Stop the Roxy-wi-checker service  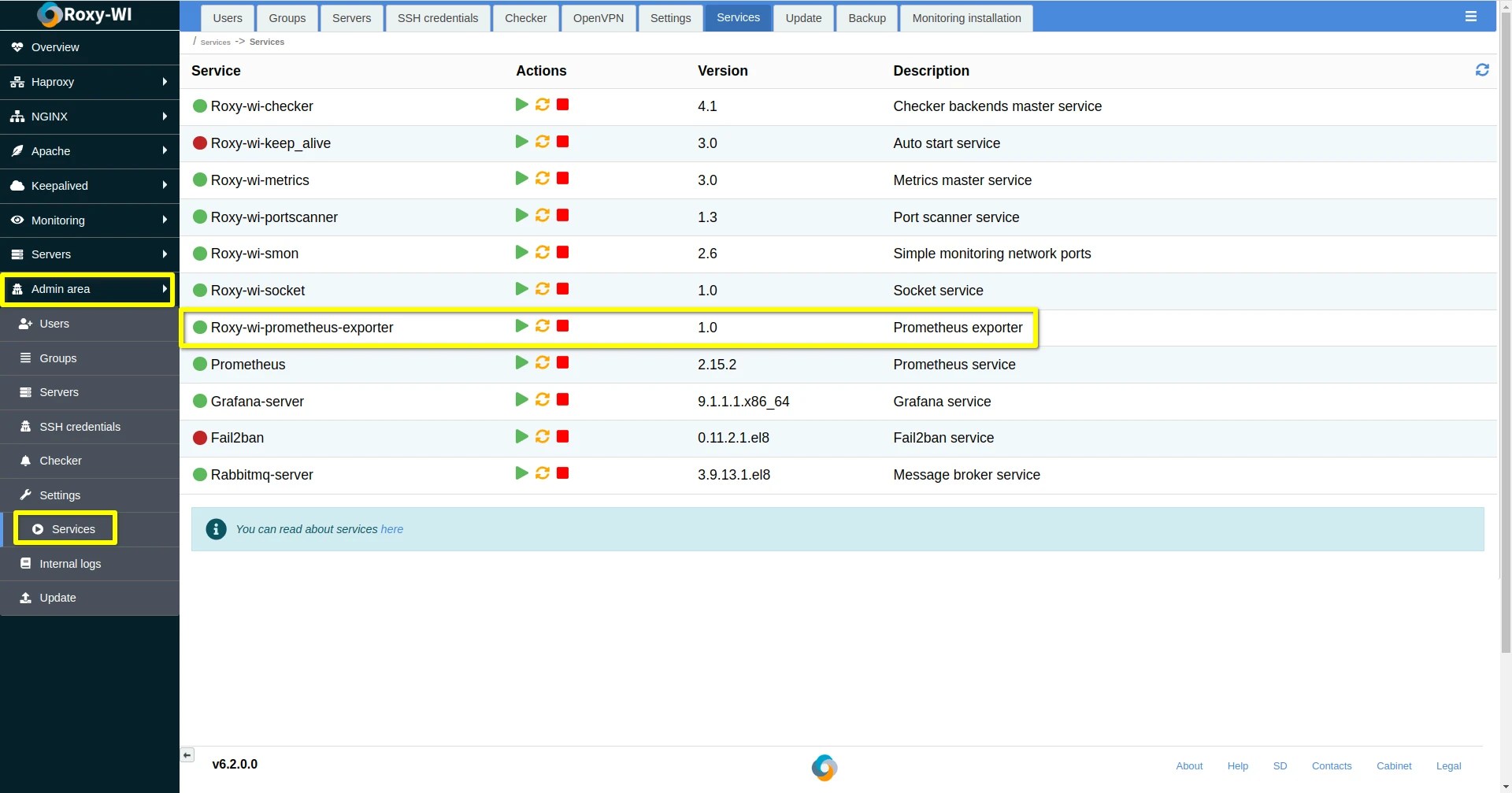[x=562, y=105]
